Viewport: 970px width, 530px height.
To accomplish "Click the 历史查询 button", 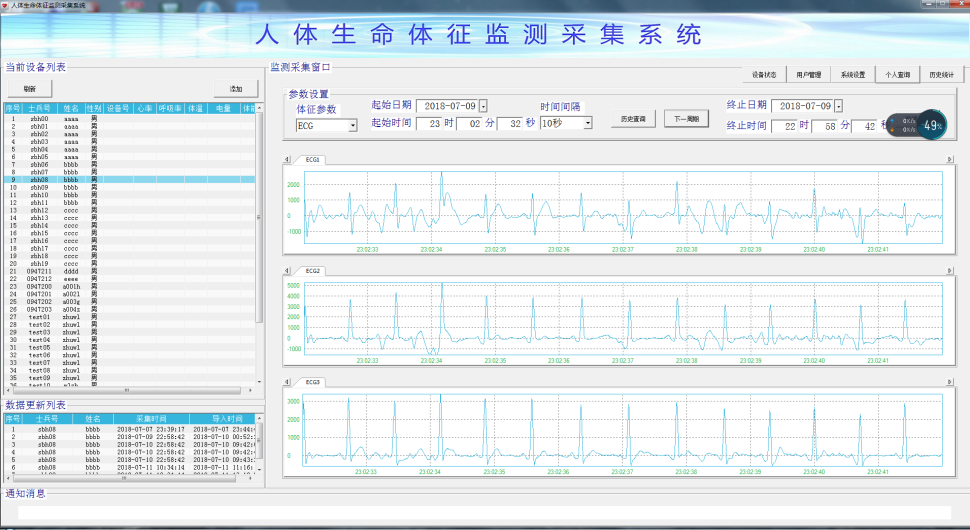I will point(633,119).
